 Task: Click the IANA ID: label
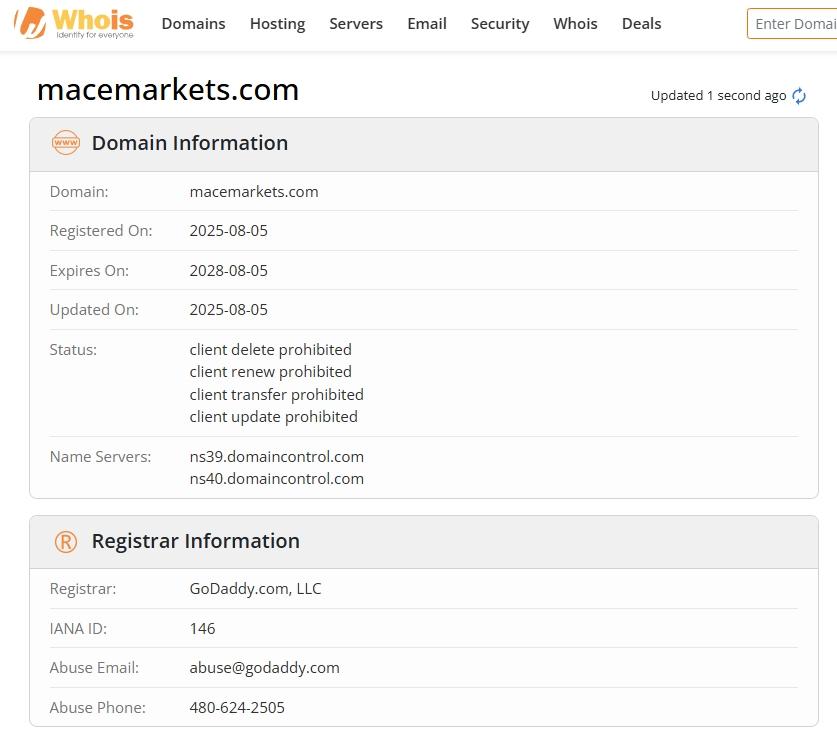pos(78,629)
